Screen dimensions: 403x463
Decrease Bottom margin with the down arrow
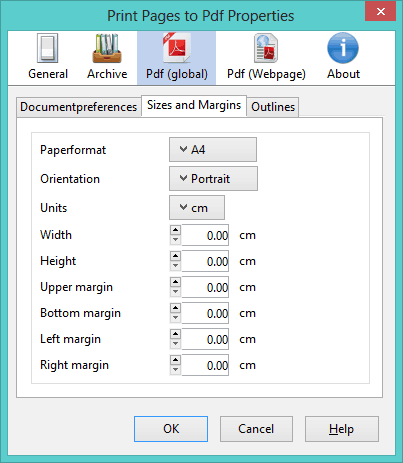coord(175,318)
